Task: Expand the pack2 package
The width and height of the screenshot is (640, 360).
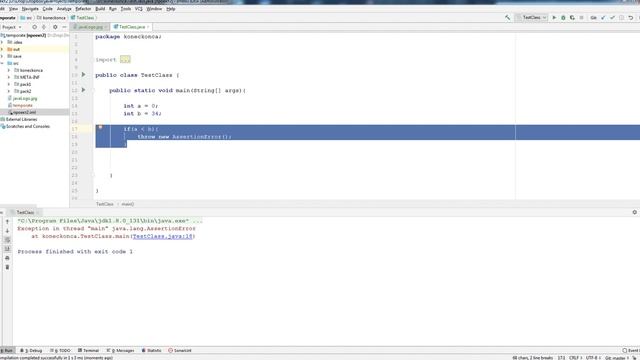Action: [9, 91]
